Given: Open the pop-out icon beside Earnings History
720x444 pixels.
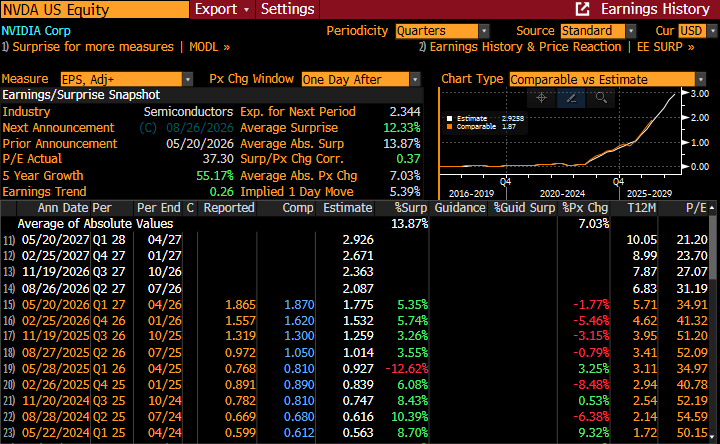Looking at the screenshot, I should (582, 9).
